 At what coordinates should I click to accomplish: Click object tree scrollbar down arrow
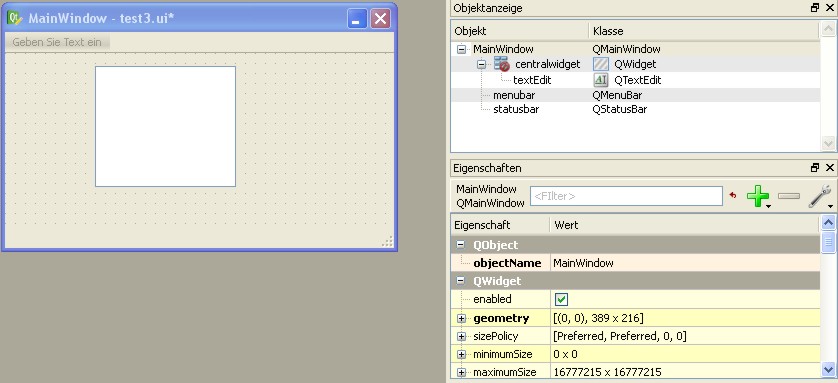click(828, 143)
